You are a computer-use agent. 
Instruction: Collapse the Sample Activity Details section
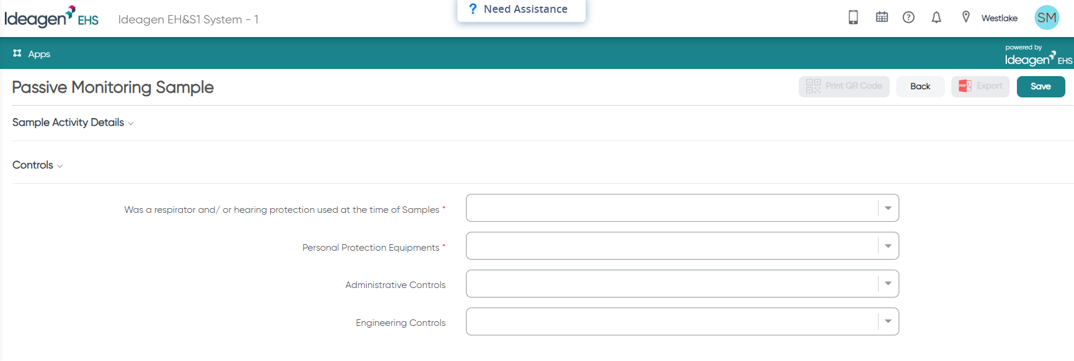tap(73, 123)
